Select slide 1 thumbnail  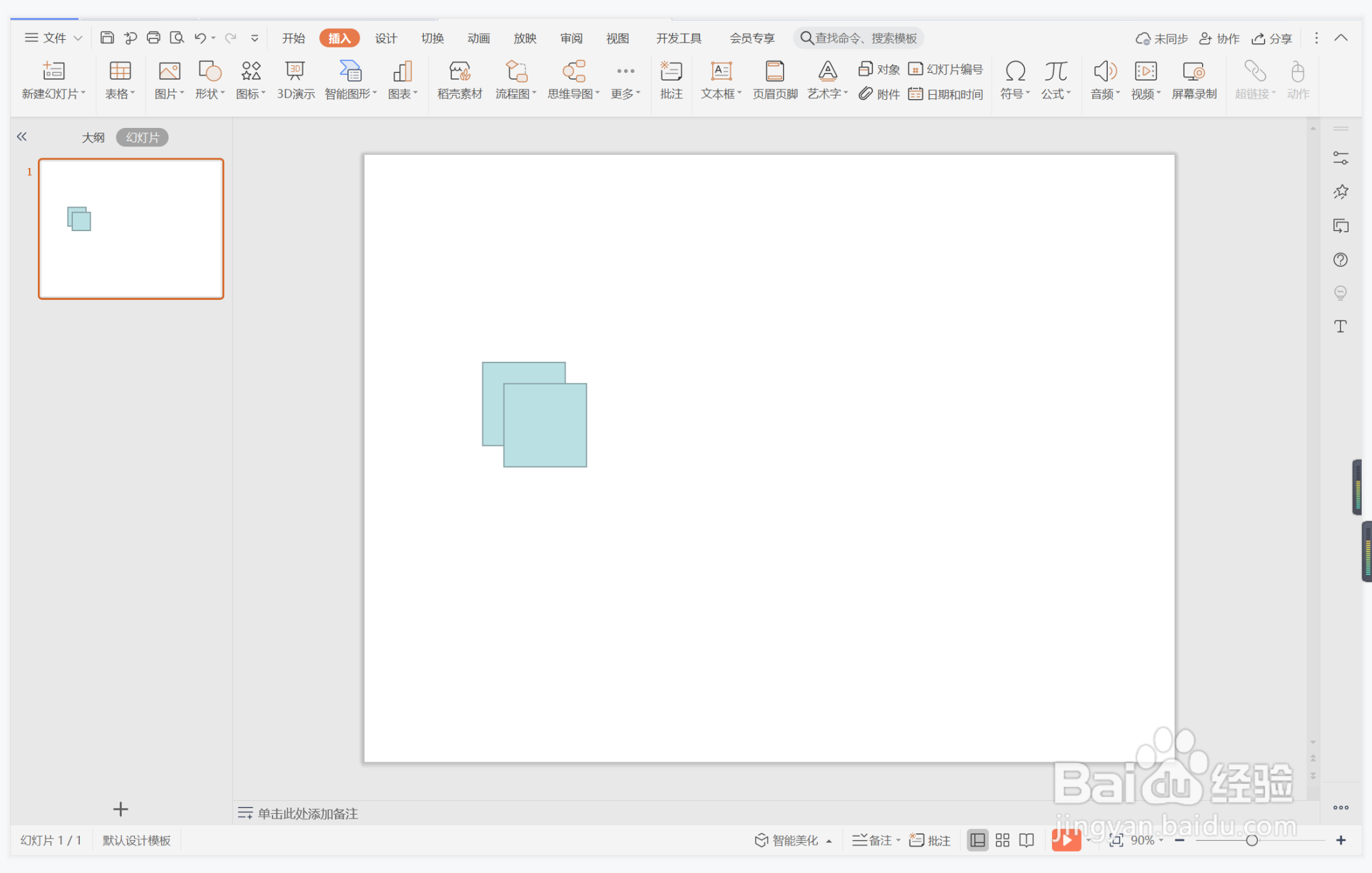[x=131, y=229]
